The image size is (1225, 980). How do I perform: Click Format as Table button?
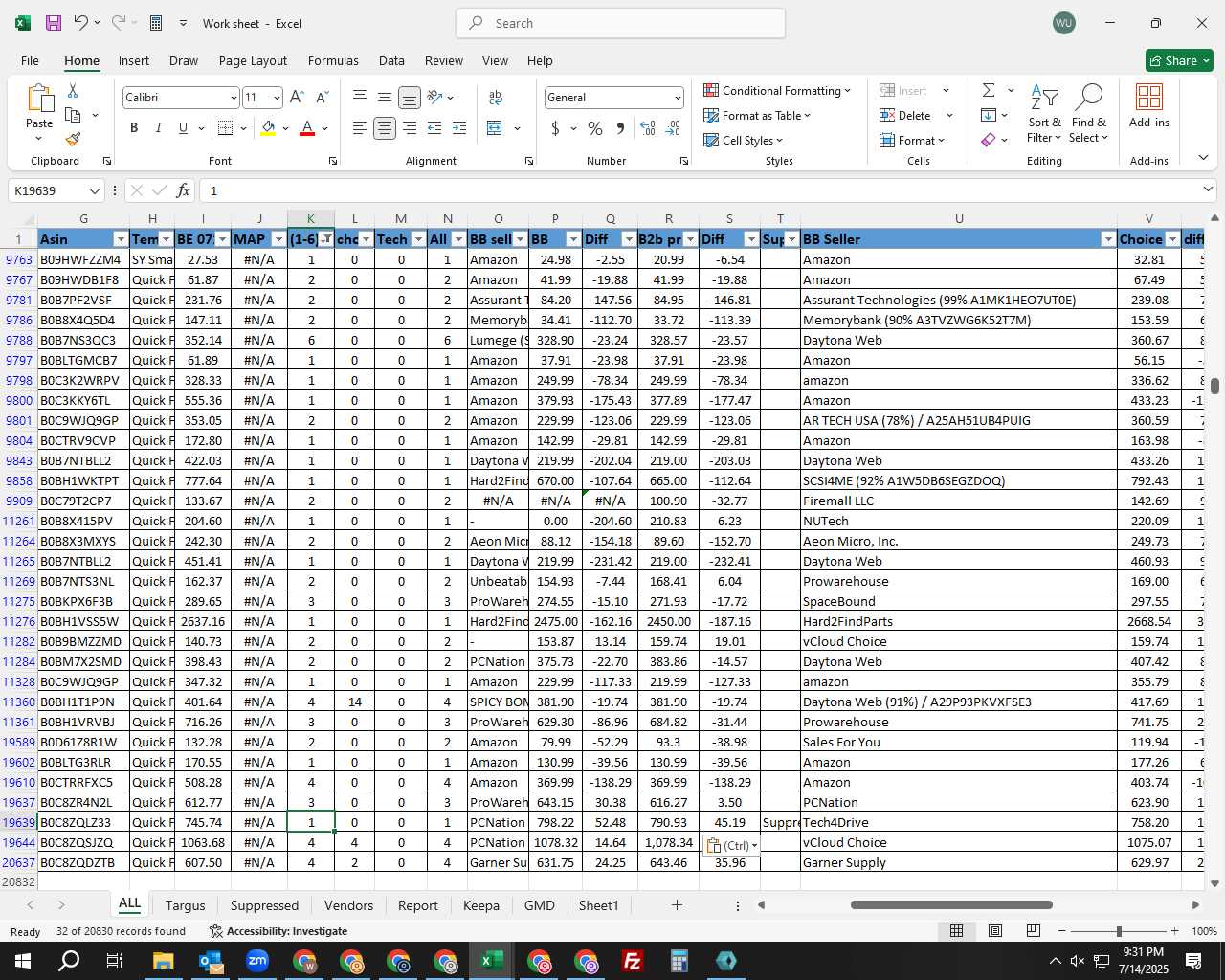click(757, 115)
